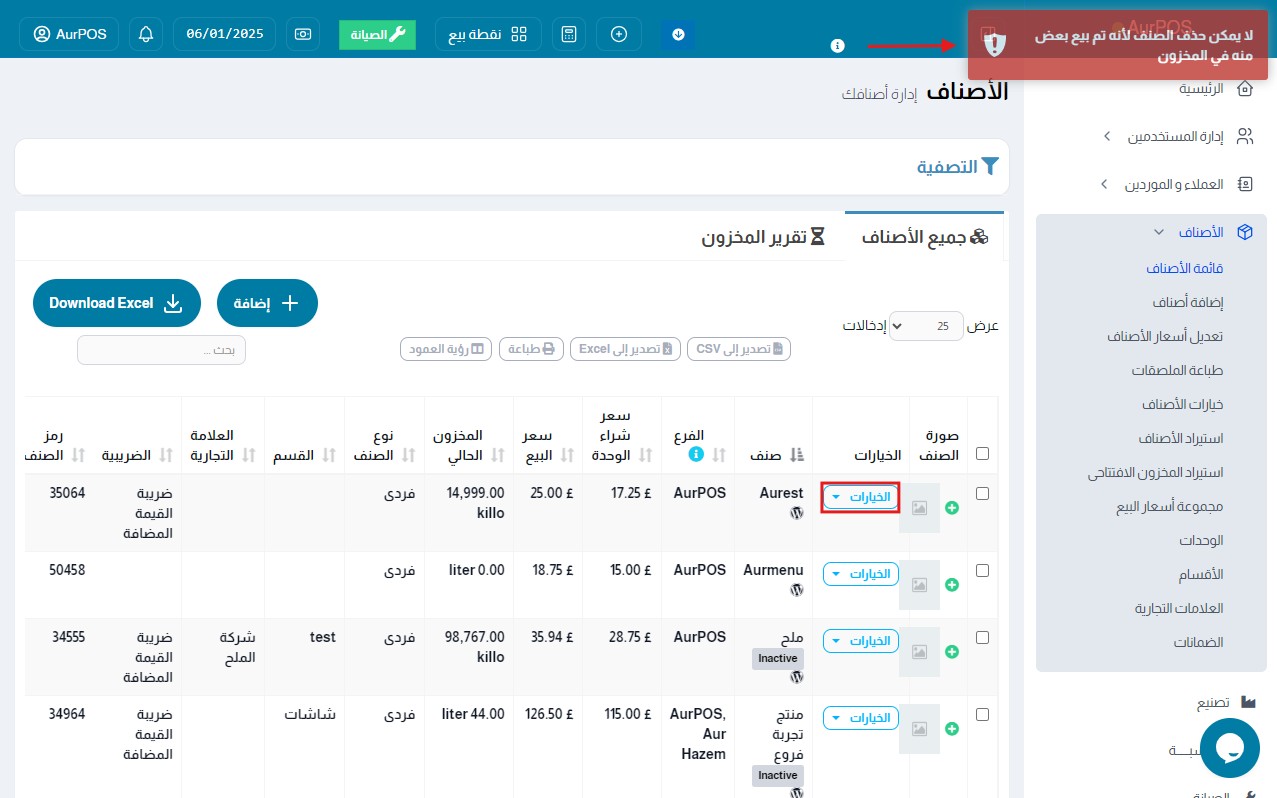Open نقطة بيع point of sale
Viewport: 1277px width, 798px height.
488,34
